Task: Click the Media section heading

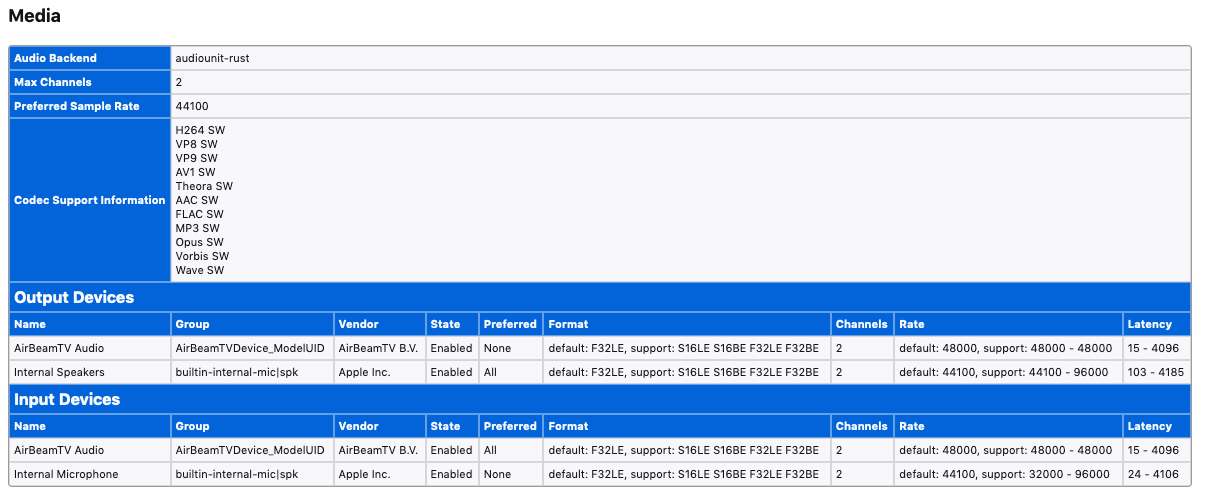Action: [x=34, y=16]
